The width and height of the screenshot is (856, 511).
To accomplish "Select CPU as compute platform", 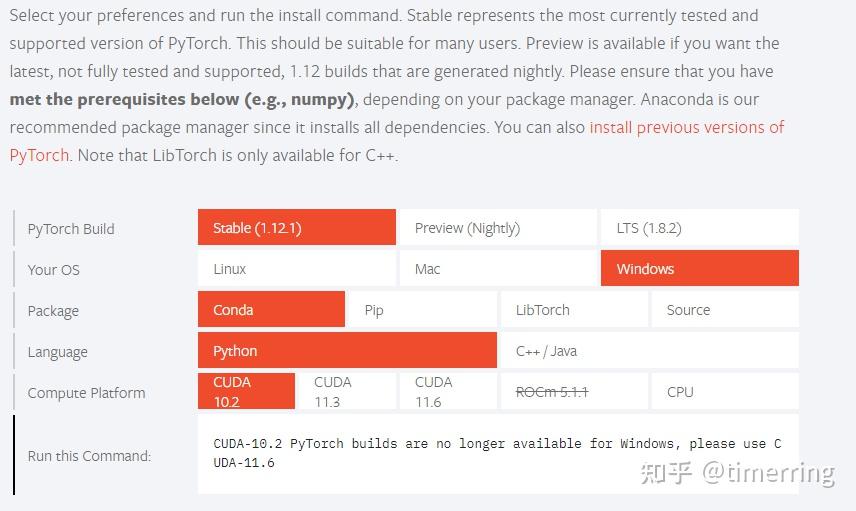I will click(724, 392).
